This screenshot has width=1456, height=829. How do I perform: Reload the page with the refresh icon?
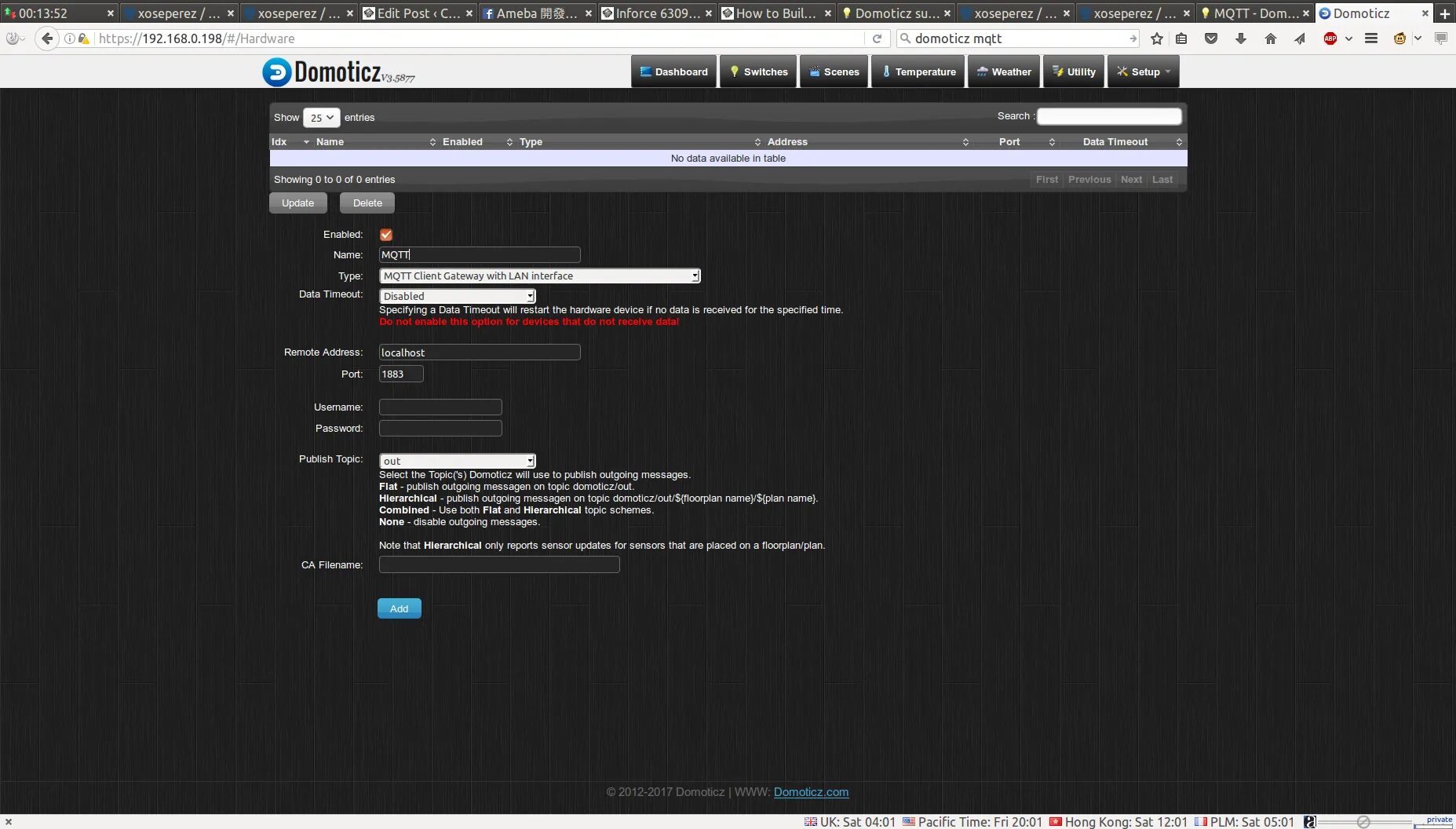coord(877,38)
